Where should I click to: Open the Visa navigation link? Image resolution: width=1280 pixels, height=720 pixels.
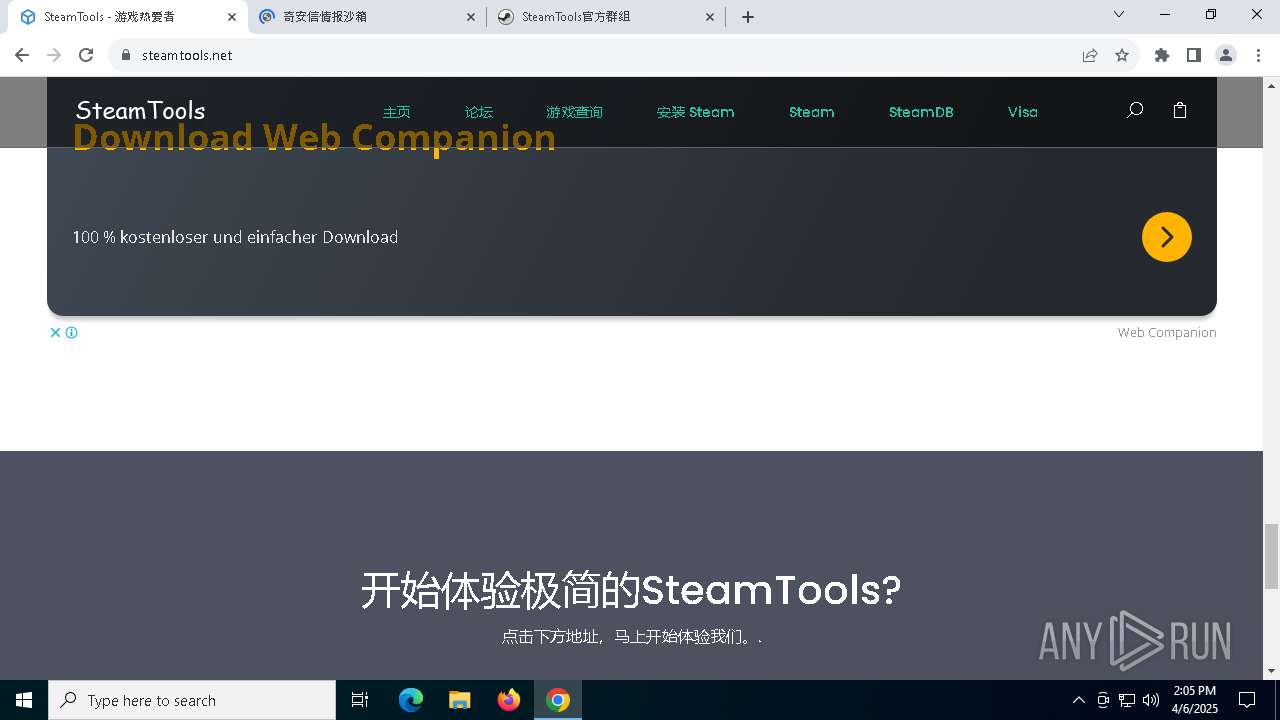click(x=1022, y=112)
